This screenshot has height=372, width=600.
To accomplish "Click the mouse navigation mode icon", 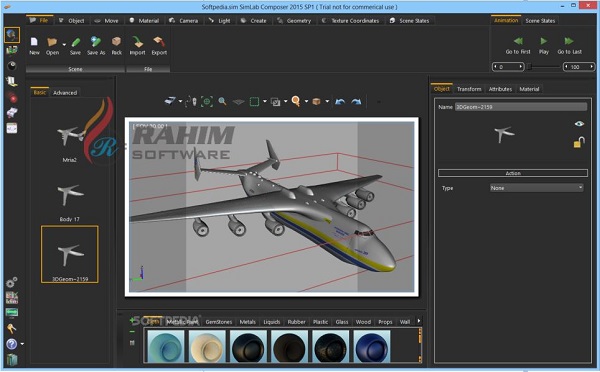I will pos(191,102).
